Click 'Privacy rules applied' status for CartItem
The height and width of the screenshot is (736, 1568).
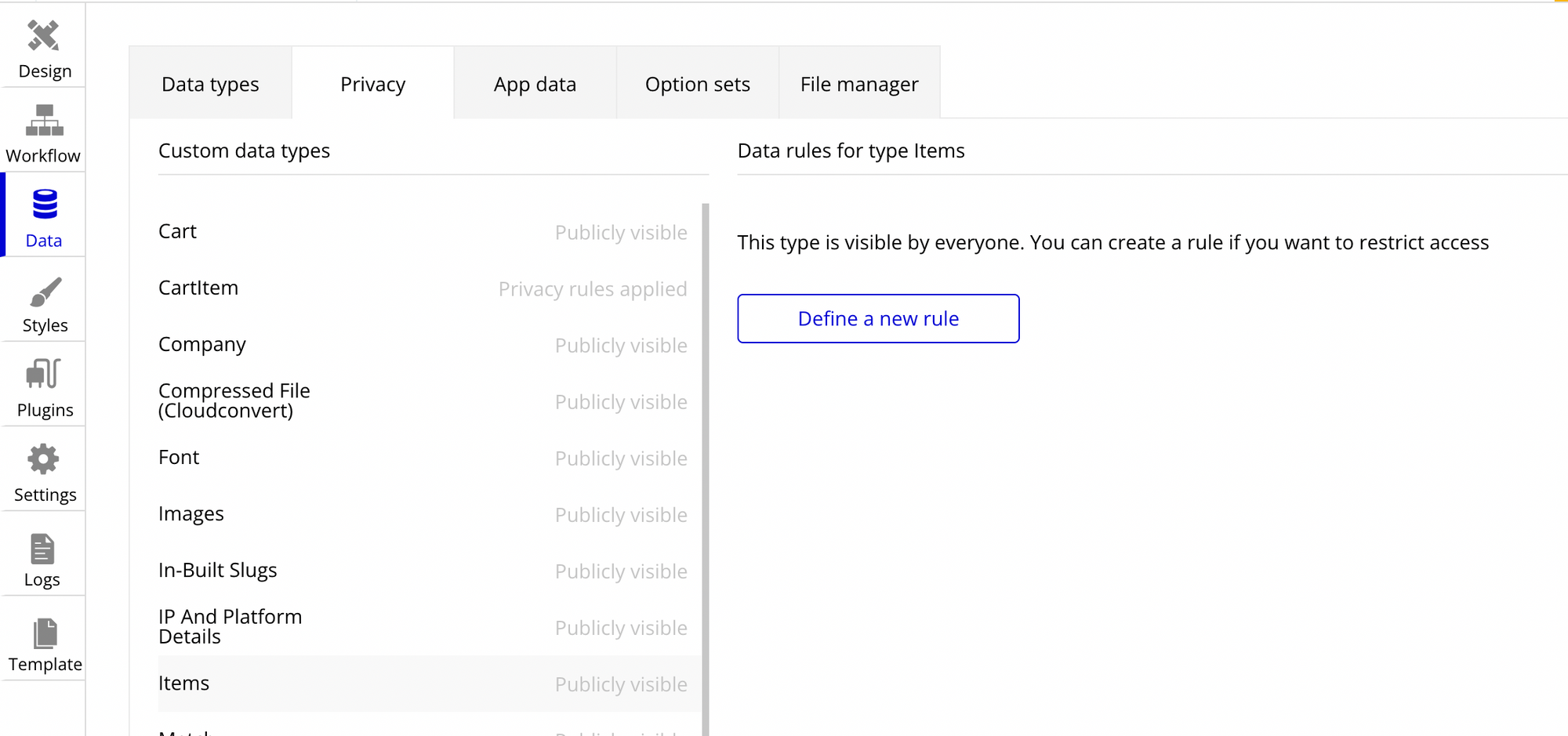point(593,289)
